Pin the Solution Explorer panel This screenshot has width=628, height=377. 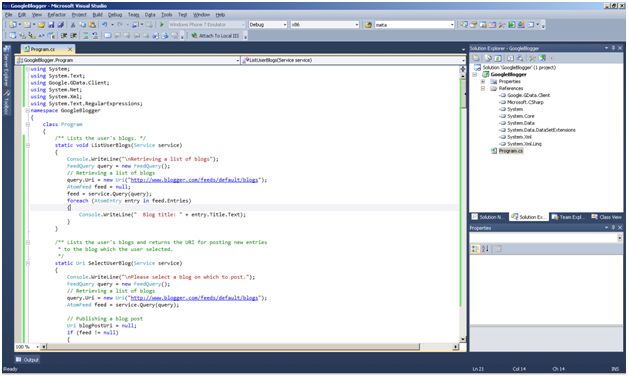coord(613,48)
